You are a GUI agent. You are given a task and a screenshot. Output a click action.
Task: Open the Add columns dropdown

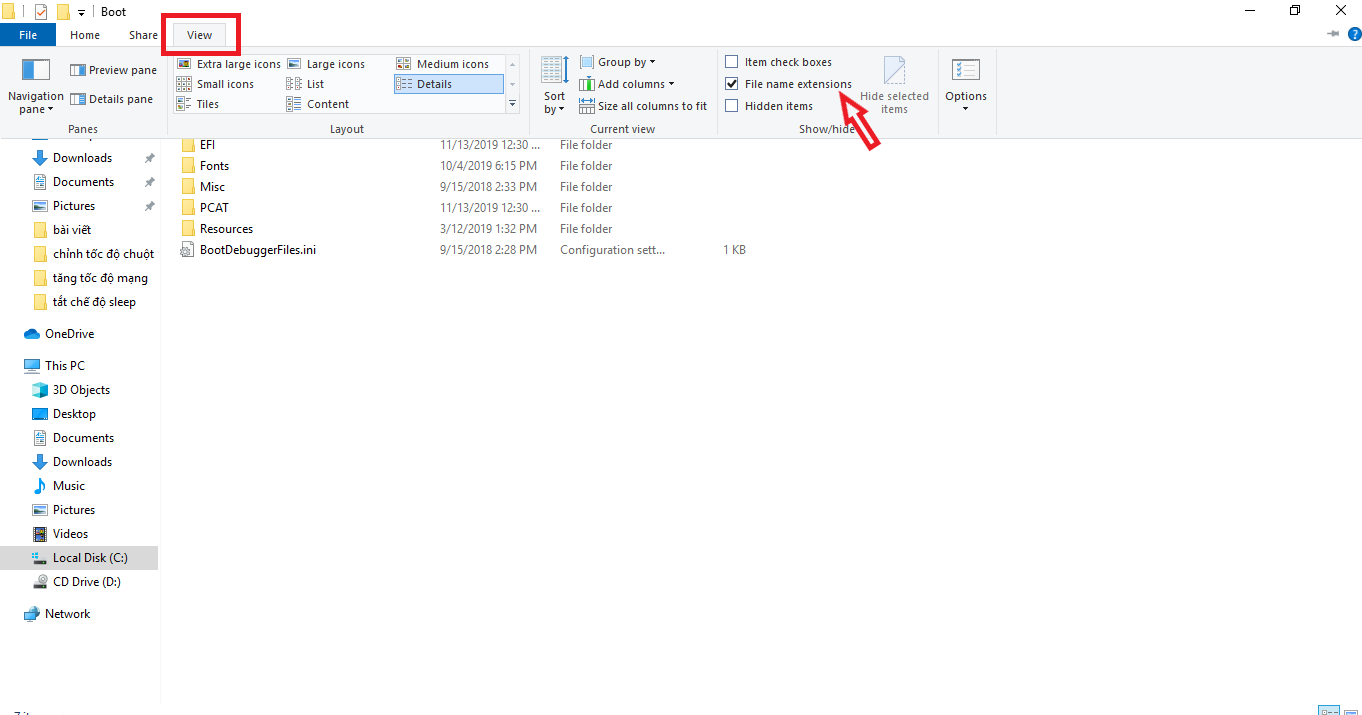[x=627, y=84]
